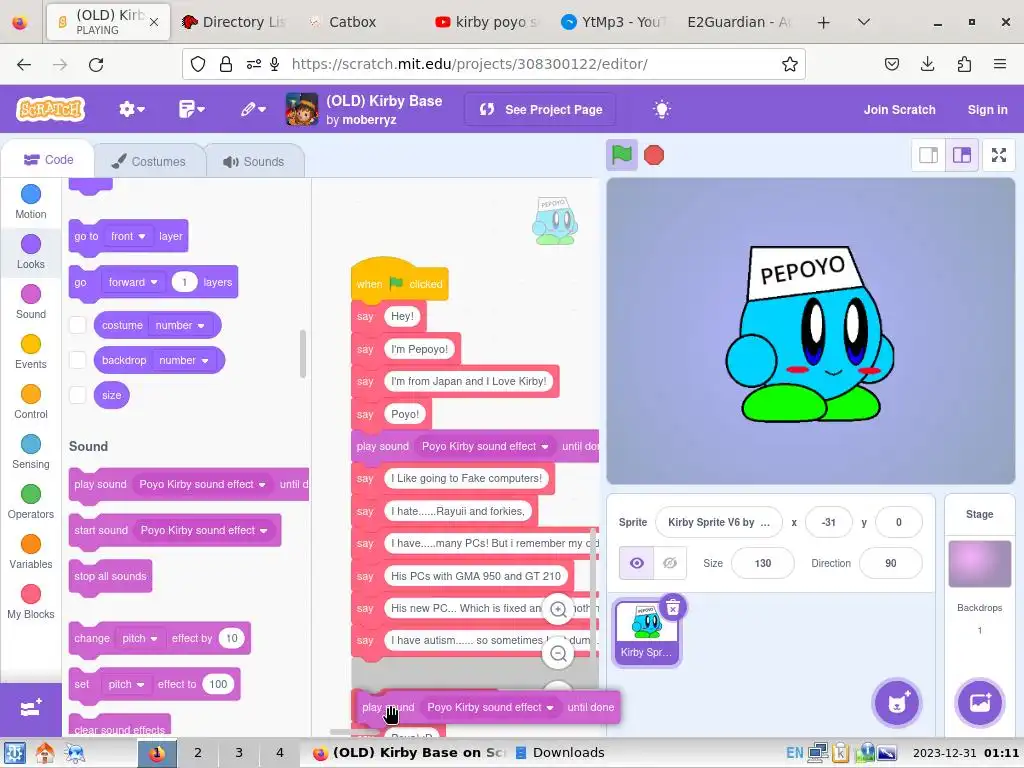Switch to large stage layout
1024x768 pixels.
pyautogui.click(x=962, y=155)
